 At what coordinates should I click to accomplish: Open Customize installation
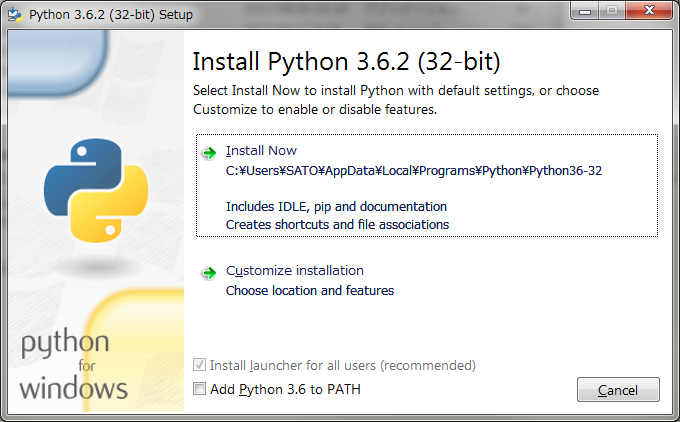click(295, 271)
